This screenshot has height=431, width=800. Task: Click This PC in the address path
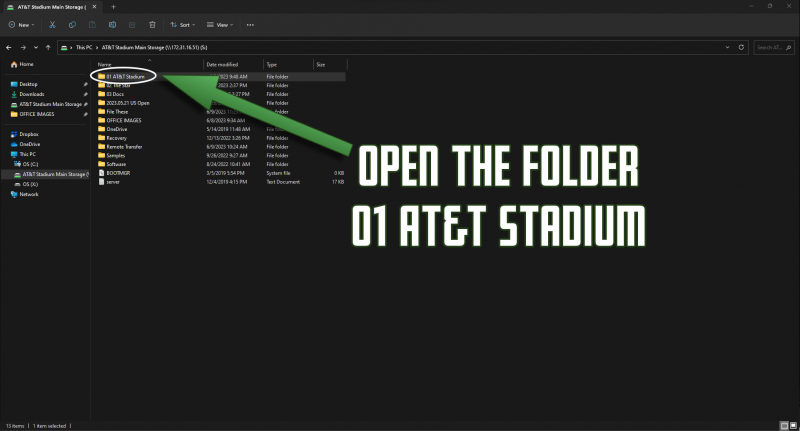pos(84,47)
